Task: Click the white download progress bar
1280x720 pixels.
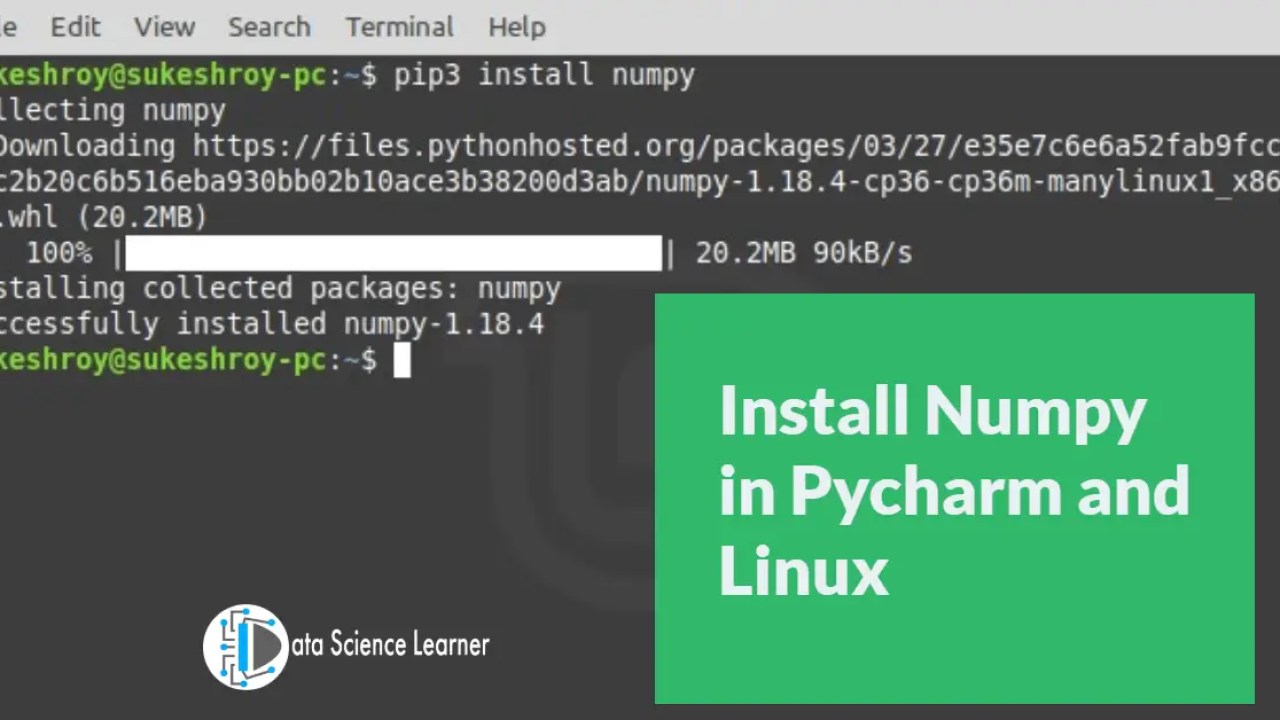Action: (x=394, y=253)
